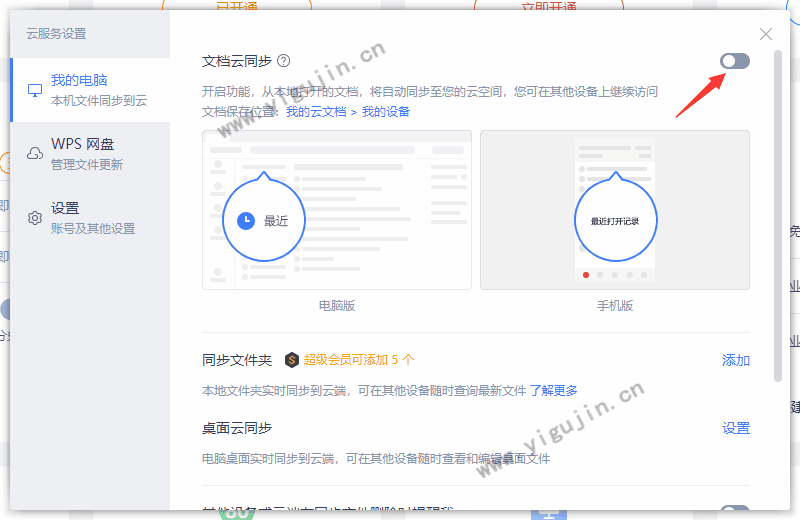Open the 我的云文档 location link
The image size is (800, 520).
[x=314, y=111]
